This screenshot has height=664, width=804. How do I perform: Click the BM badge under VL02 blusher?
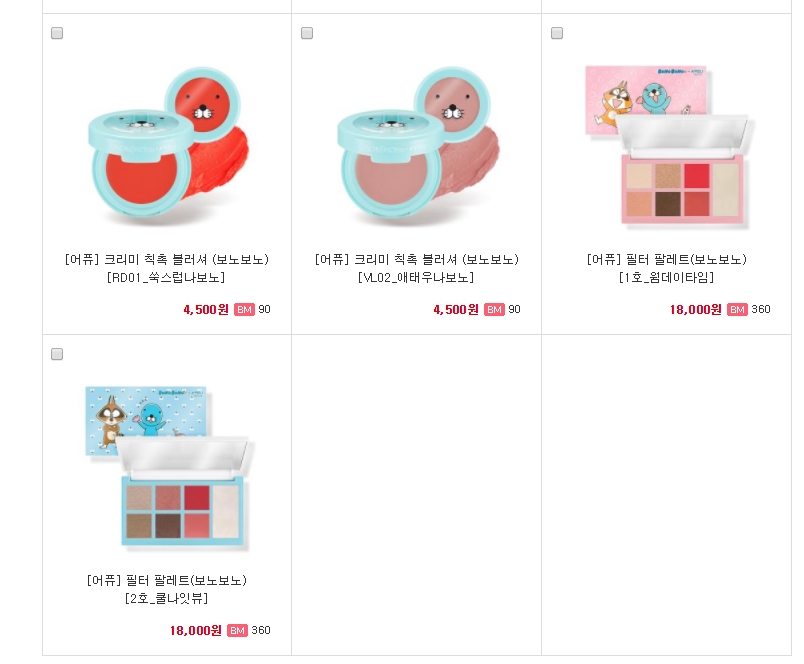click(x=494, y=310)
